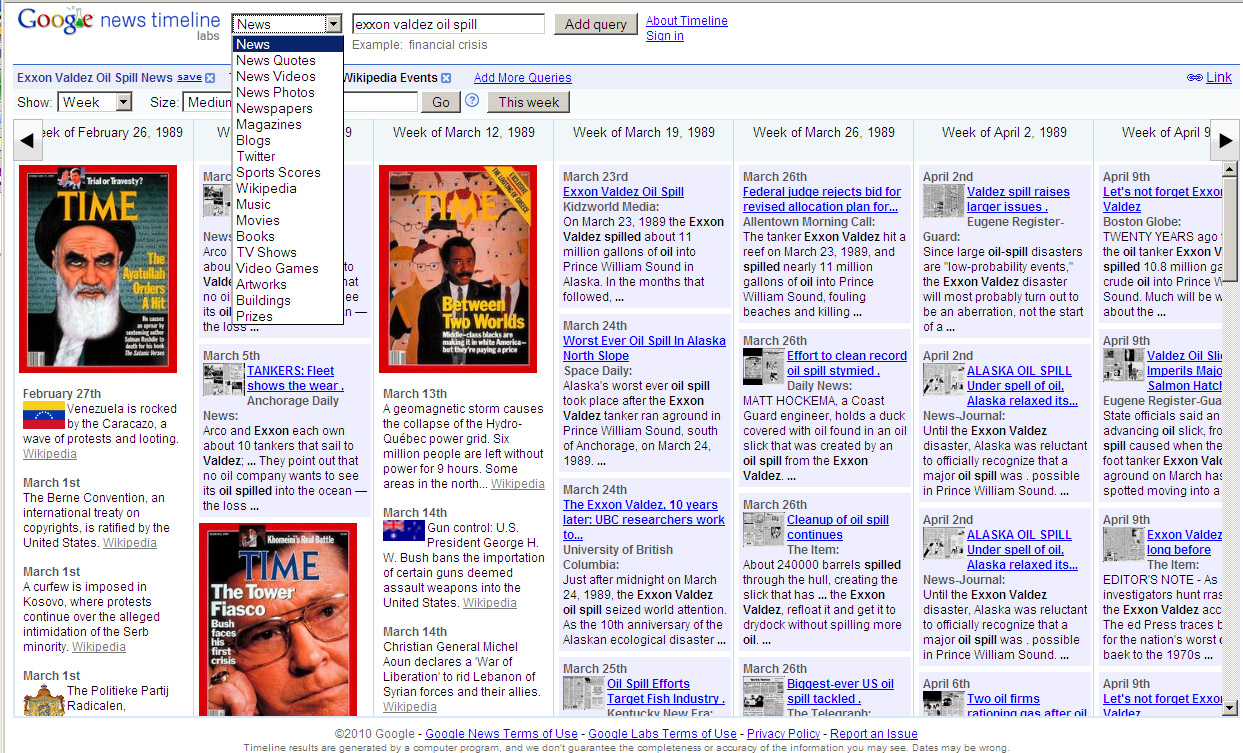The height and width of the screenshot is (753, 1243).
Task: Click the Add query button
Action: (x=596, y=24)
